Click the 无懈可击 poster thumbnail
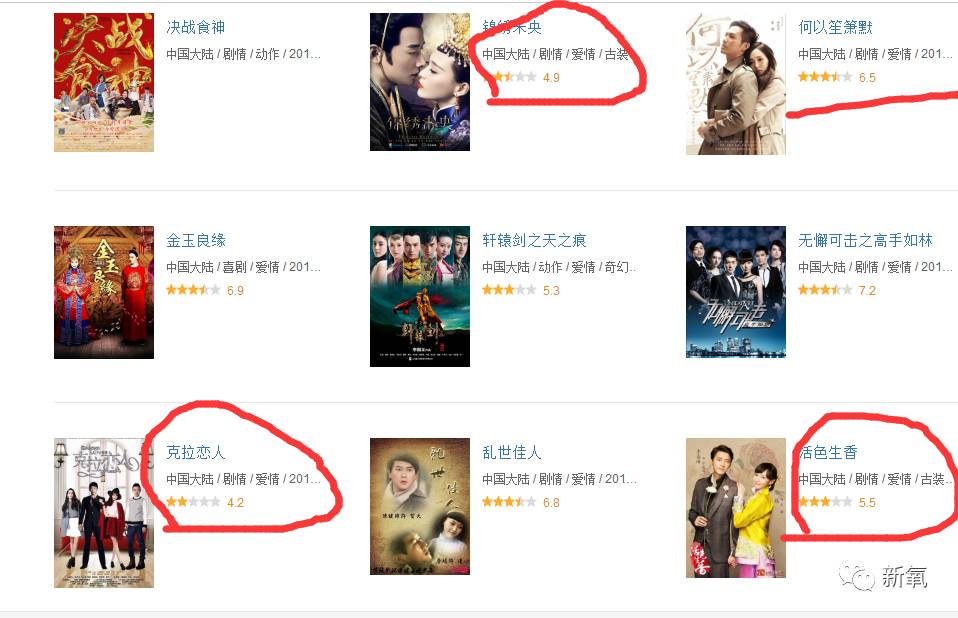Screen dimensions: 958x618 (736, 292)
